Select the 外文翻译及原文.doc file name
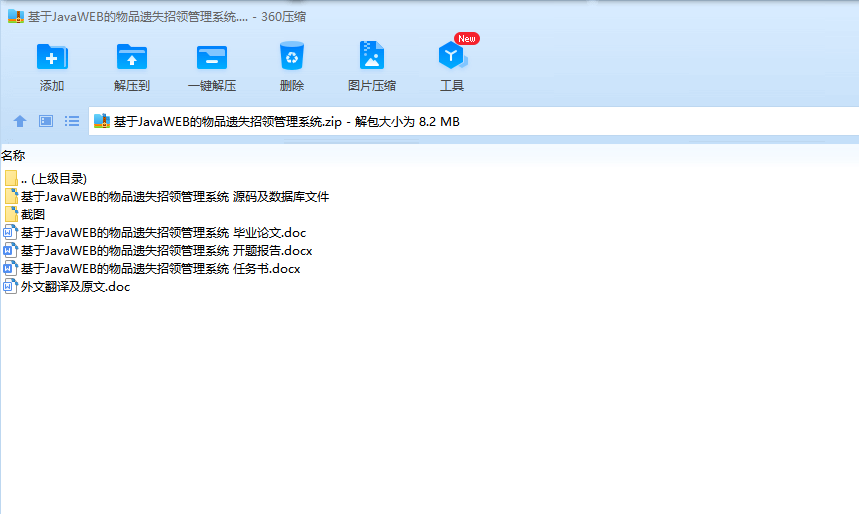This screenshot has width=859, height=514. click(x=76, y=287)
